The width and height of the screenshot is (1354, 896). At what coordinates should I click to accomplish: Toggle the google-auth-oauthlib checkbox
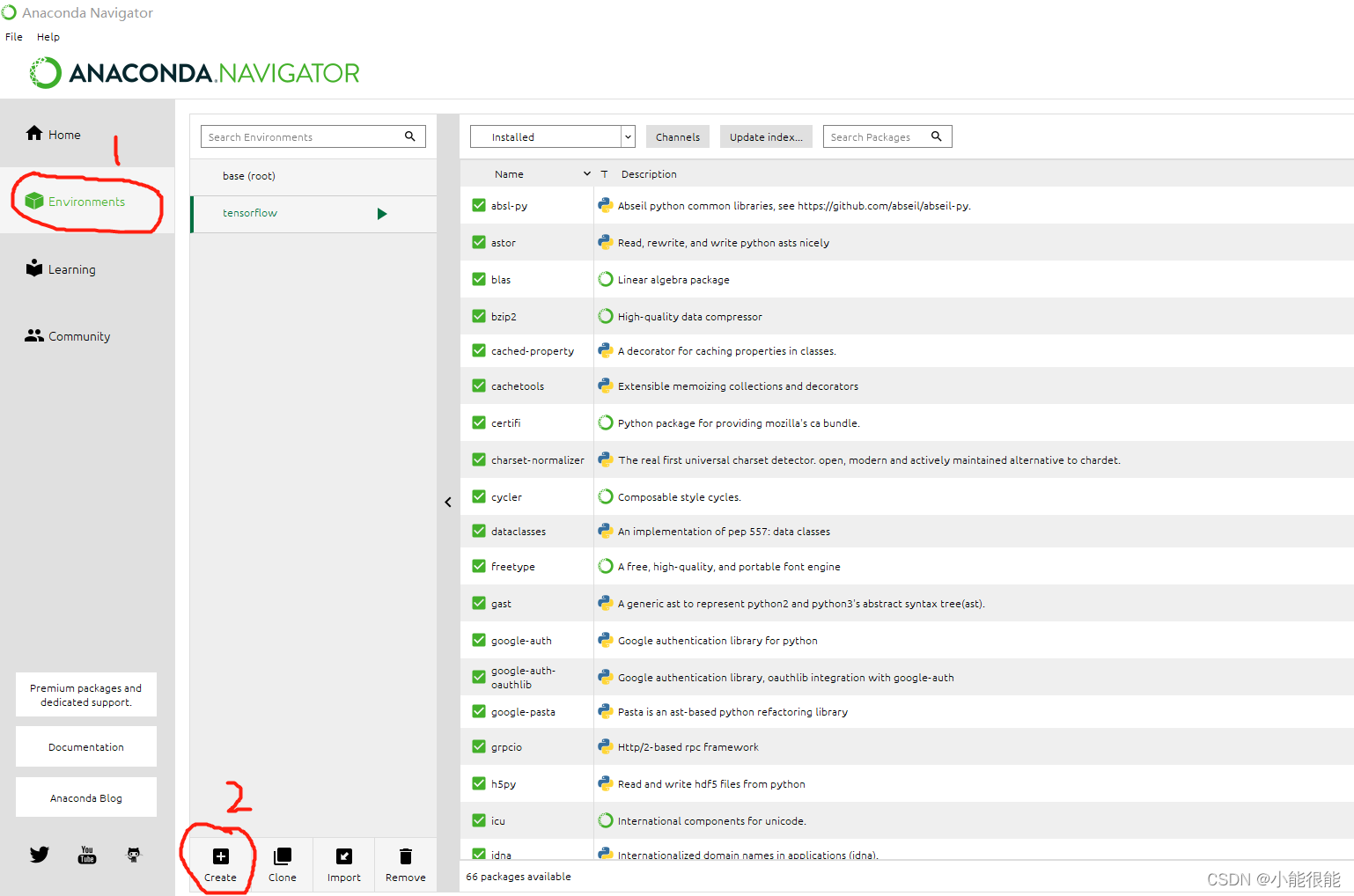point(479,677)
